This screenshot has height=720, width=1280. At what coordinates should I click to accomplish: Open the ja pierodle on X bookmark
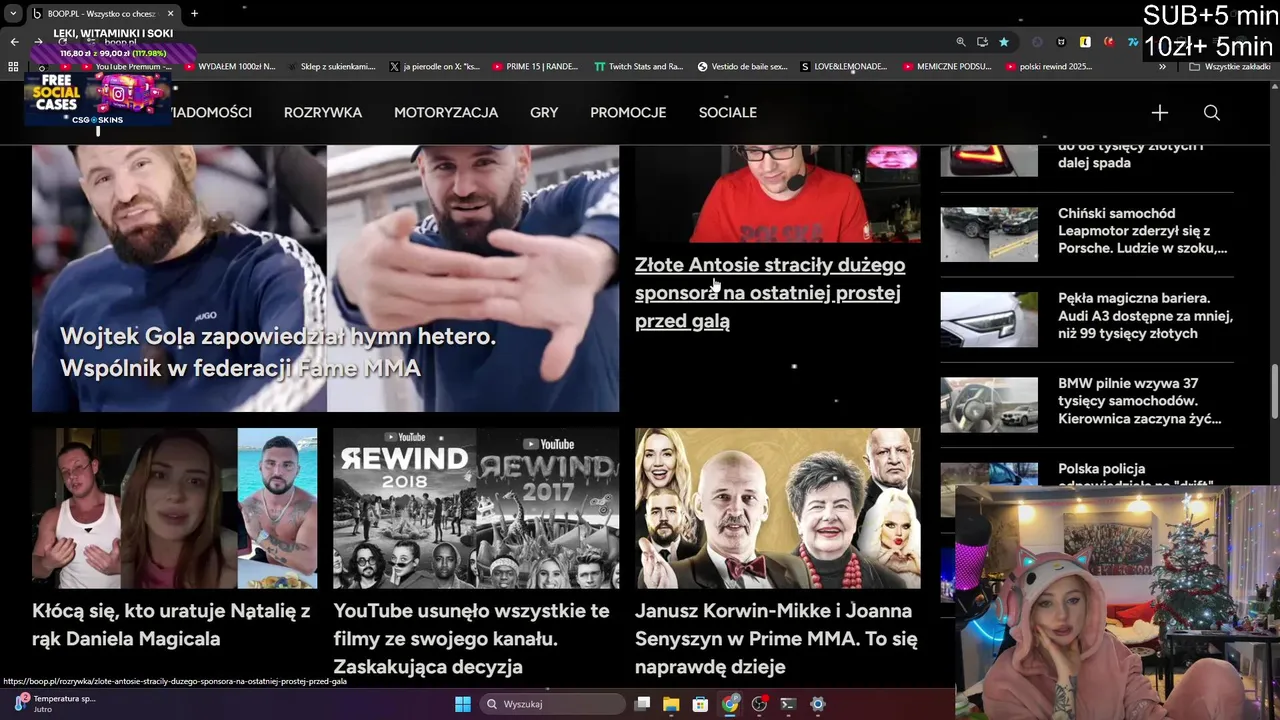[434, 67]
